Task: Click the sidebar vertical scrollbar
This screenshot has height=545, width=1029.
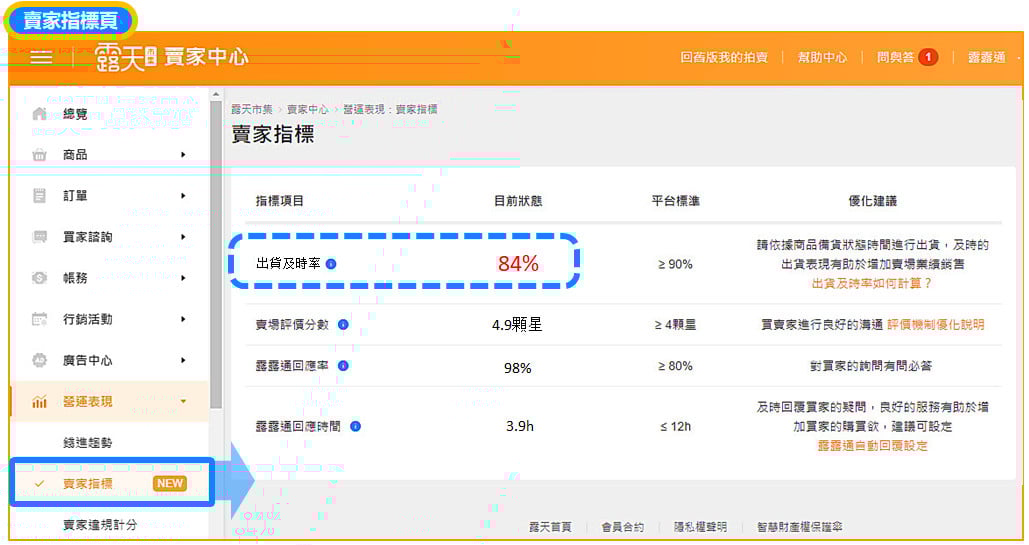Action: click(x=216, y=250)
